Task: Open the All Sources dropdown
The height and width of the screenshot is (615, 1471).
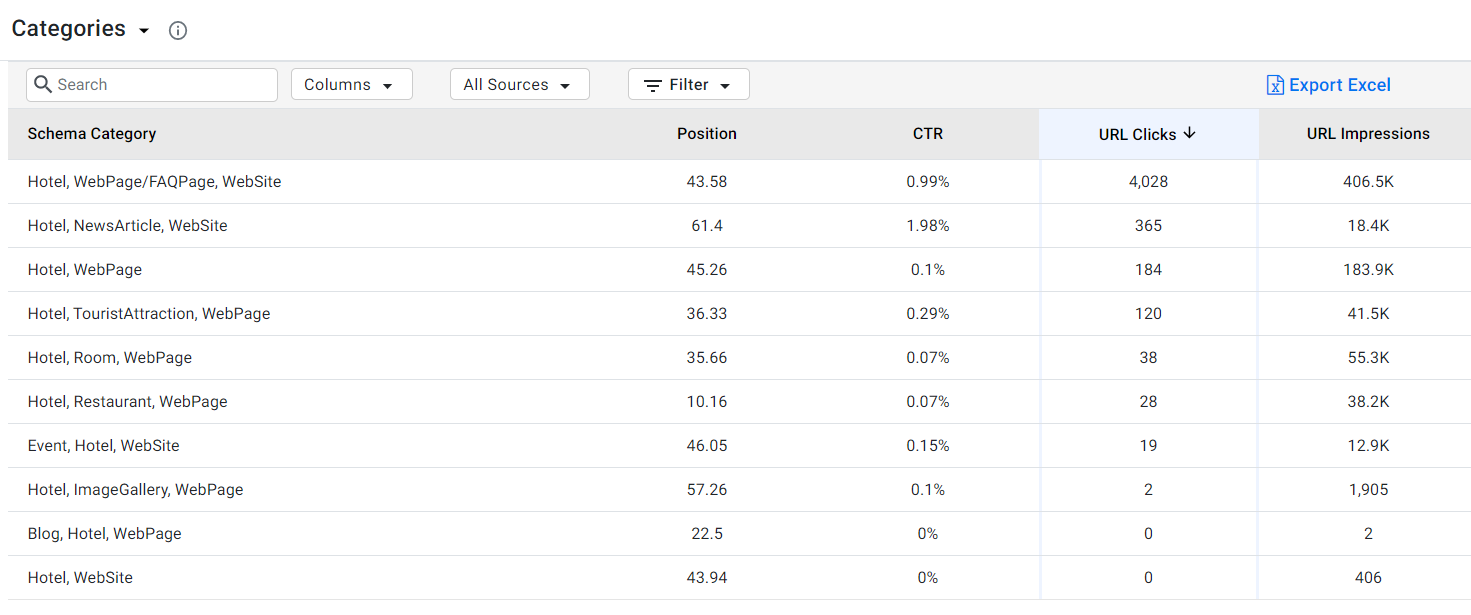Action: [x=520, y=84]
